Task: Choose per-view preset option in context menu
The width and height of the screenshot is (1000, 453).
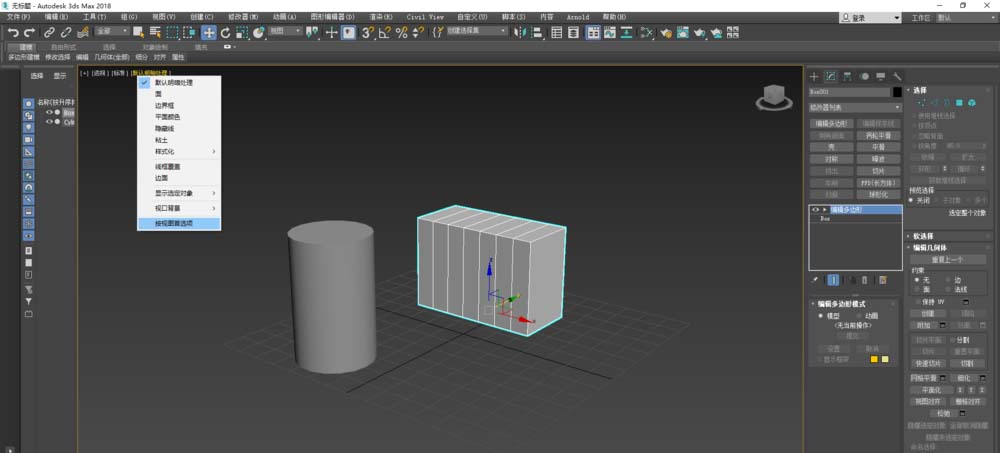Action: [174, 223]
